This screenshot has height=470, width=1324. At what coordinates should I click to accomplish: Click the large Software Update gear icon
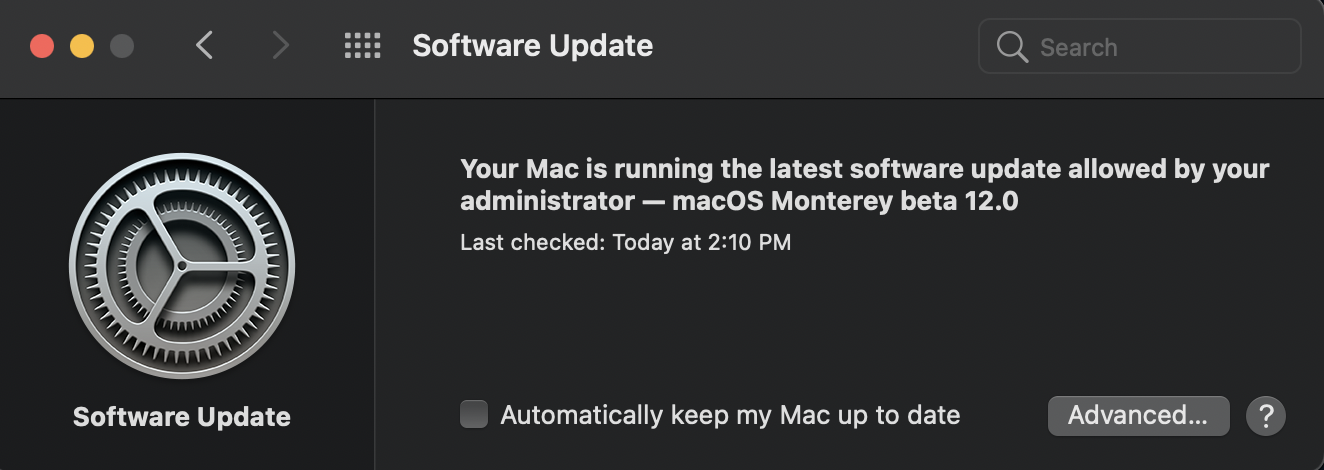(182, 266)
